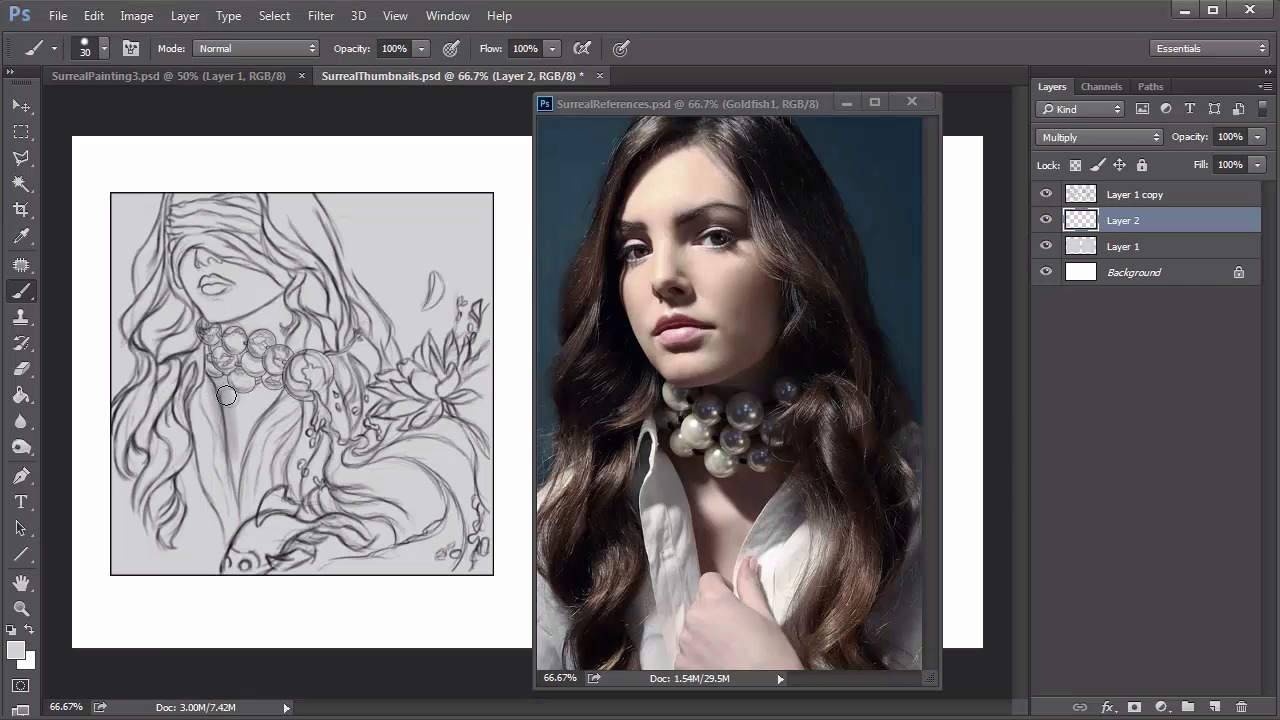The height and width of the screenshot is (720, 1280).
Task: Select the Paint Bucket tool
Action: pyautogui.click(x=21, y=395)
